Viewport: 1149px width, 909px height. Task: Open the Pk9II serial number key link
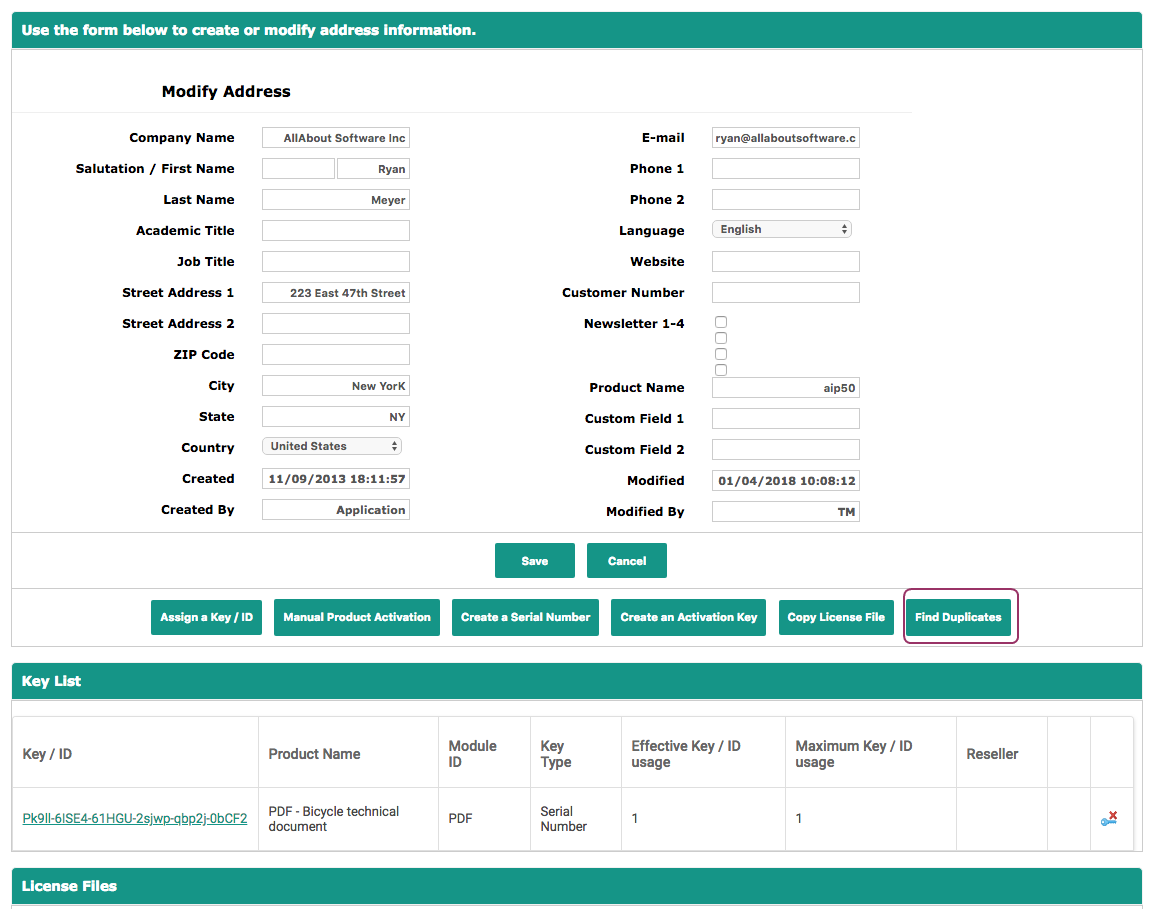[x=135, y=818]
